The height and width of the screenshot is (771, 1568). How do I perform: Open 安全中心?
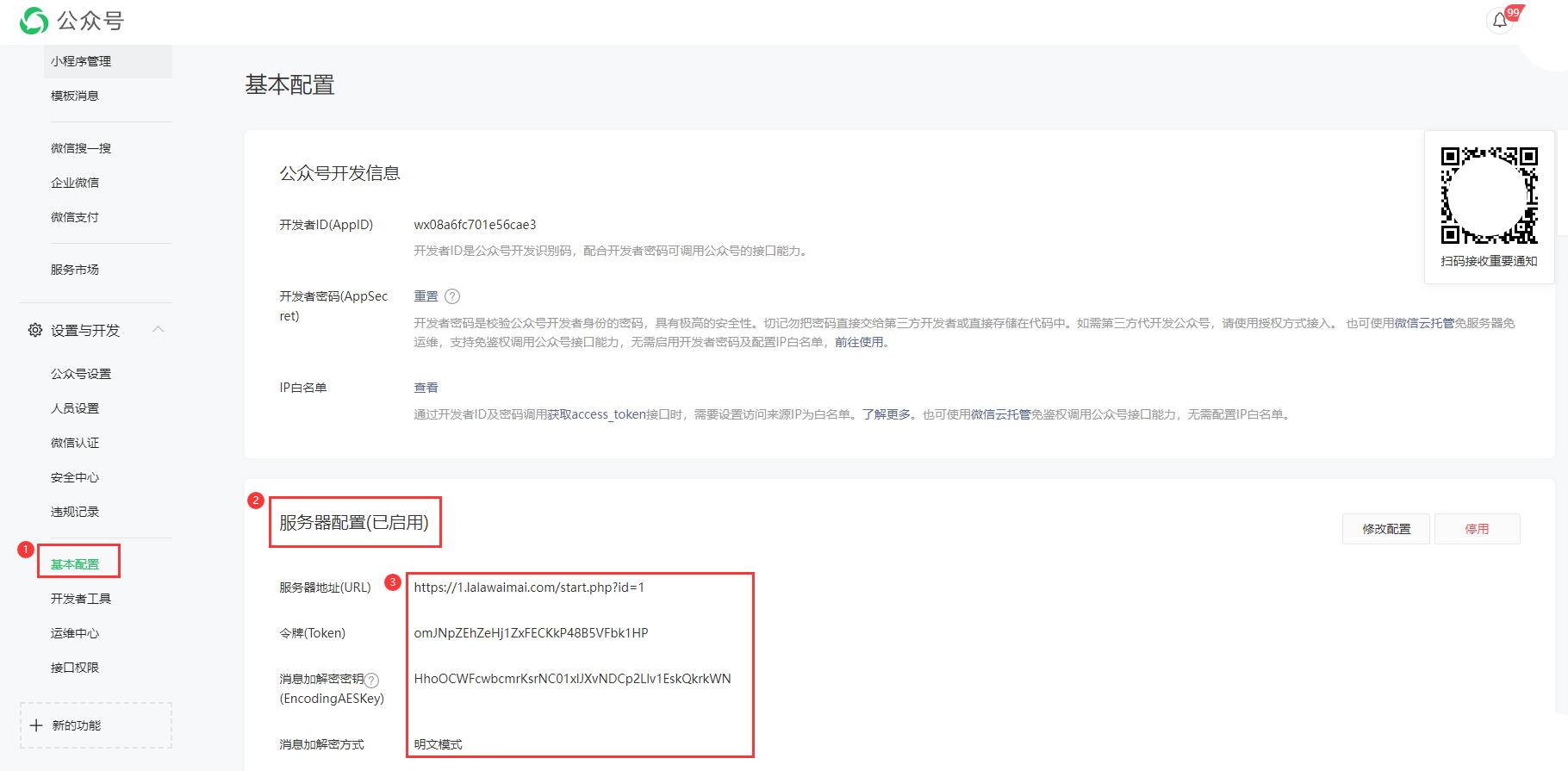(75, 477)
